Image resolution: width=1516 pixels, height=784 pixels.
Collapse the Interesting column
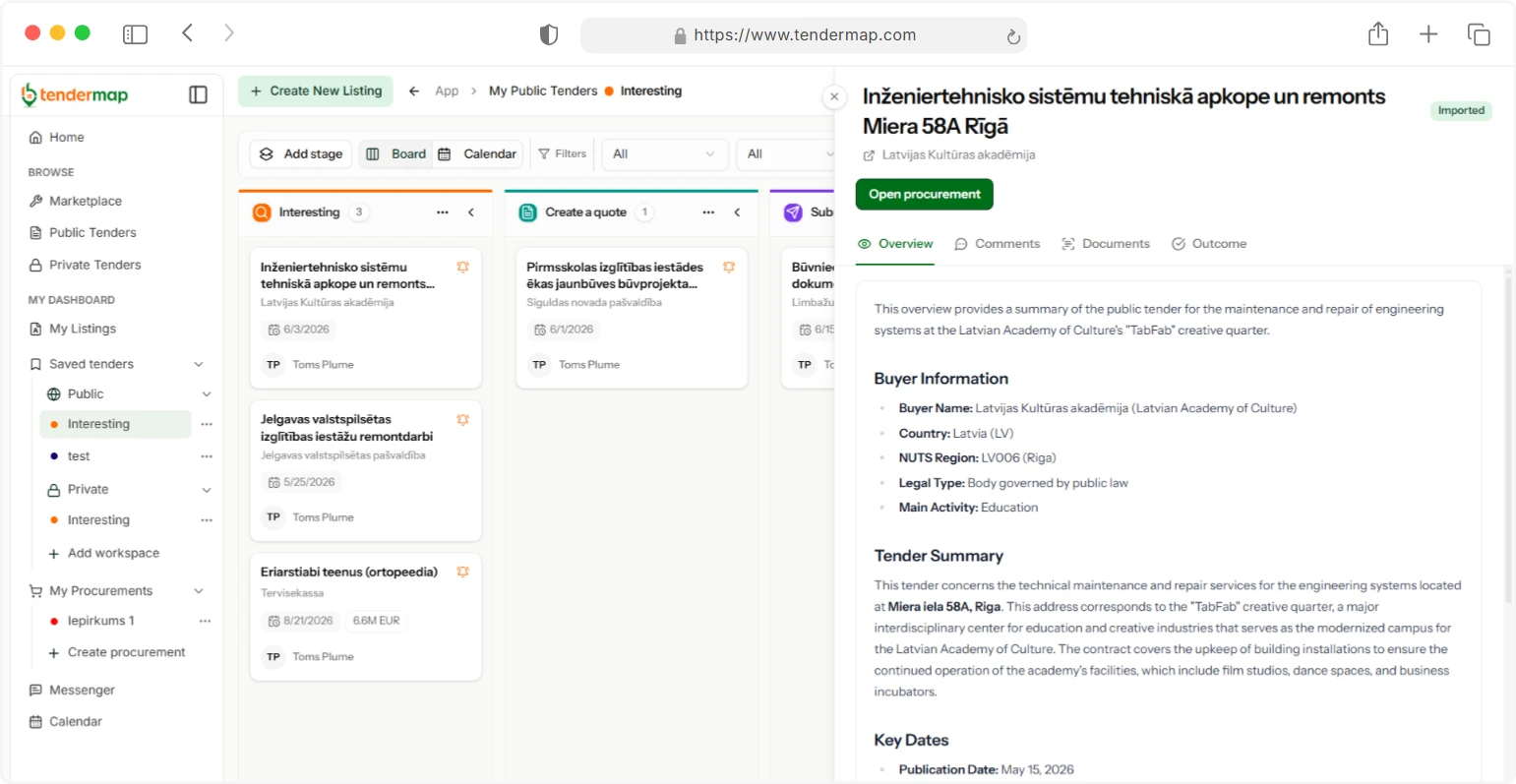[x=471, y=212]
